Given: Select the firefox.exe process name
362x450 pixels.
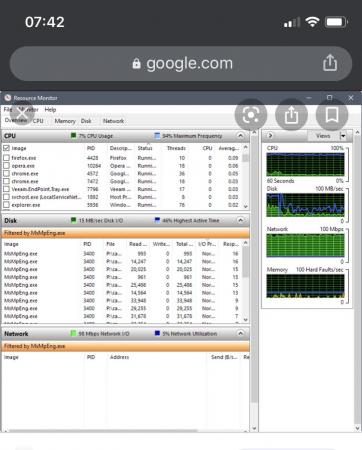Looking at the screenshot, I should coord(24,158).
